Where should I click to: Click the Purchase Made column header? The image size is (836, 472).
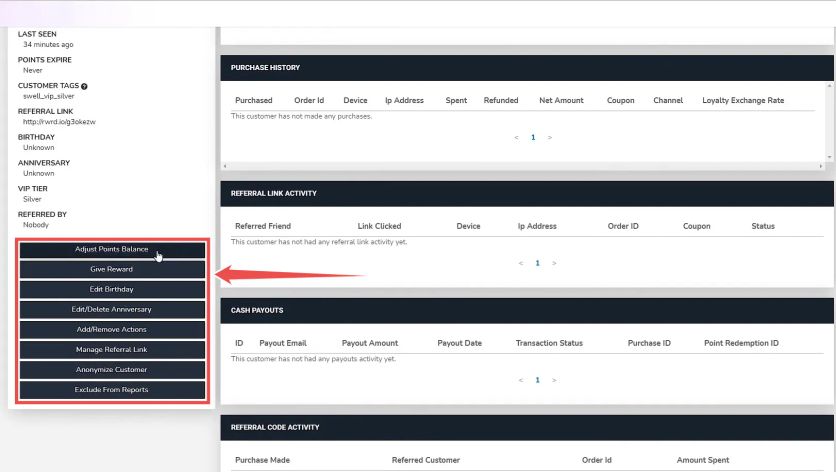click(262, 460)
